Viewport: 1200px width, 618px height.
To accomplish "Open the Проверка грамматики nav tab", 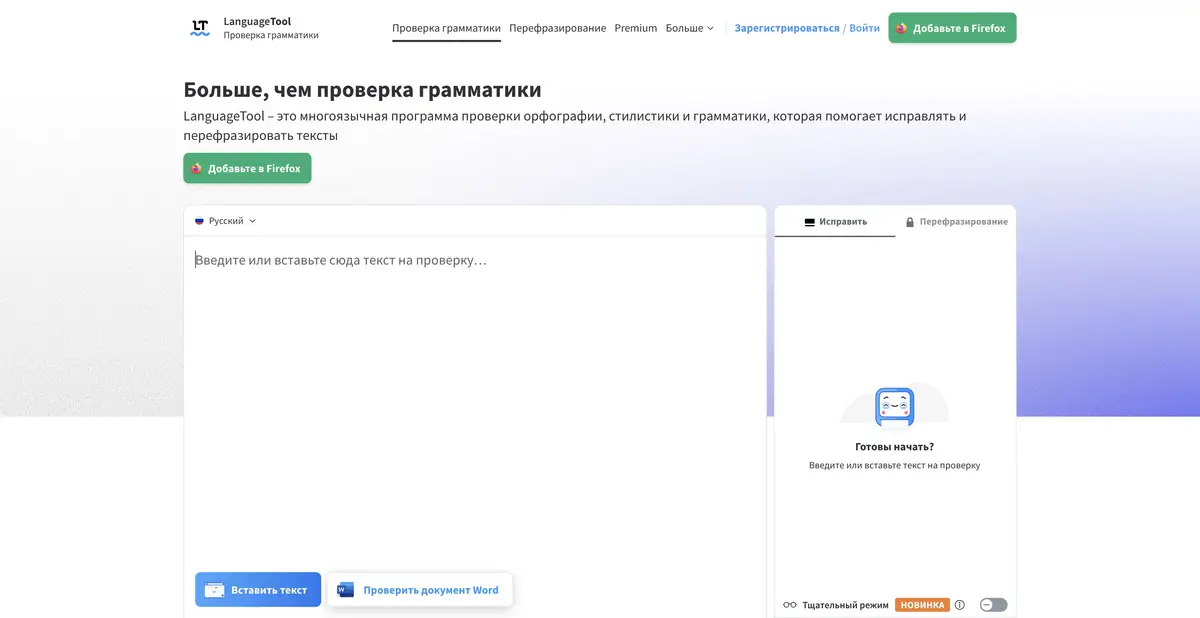I will click(x=446, y=28).
